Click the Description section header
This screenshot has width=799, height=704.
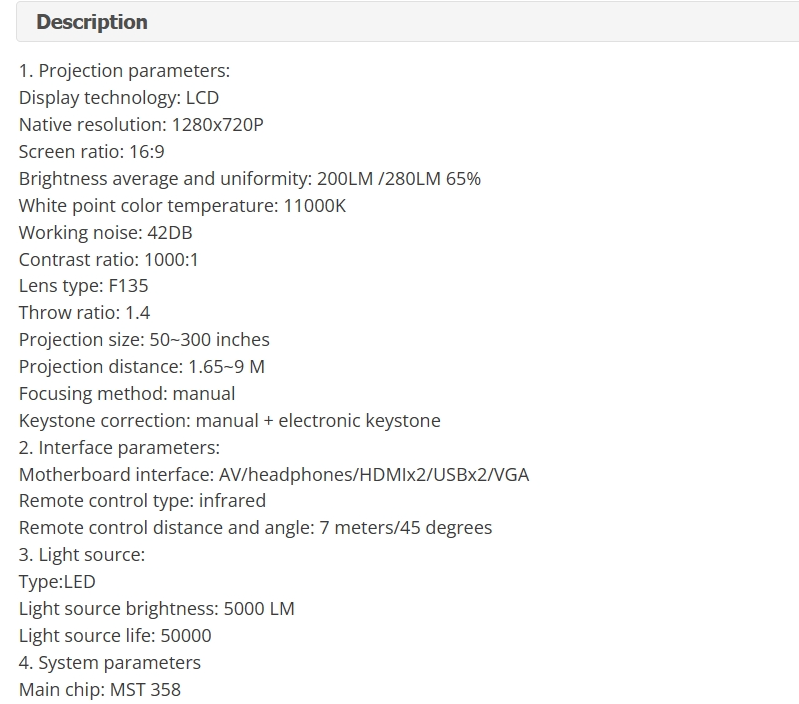tap(92, 22)
